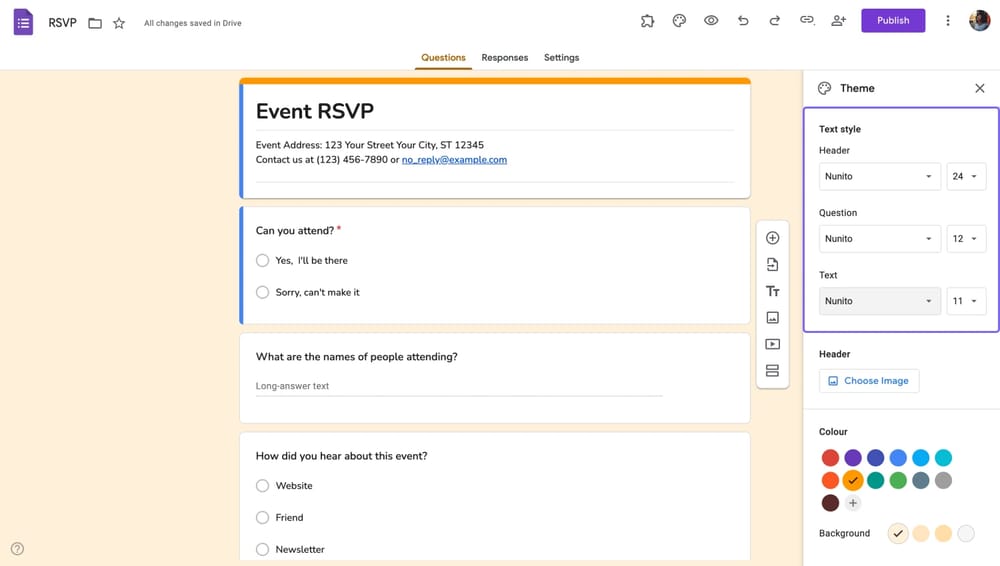The width and height of the screenshot is (1000, 566).
Task: Click the purple Publish button
Action: click(892, 20)
